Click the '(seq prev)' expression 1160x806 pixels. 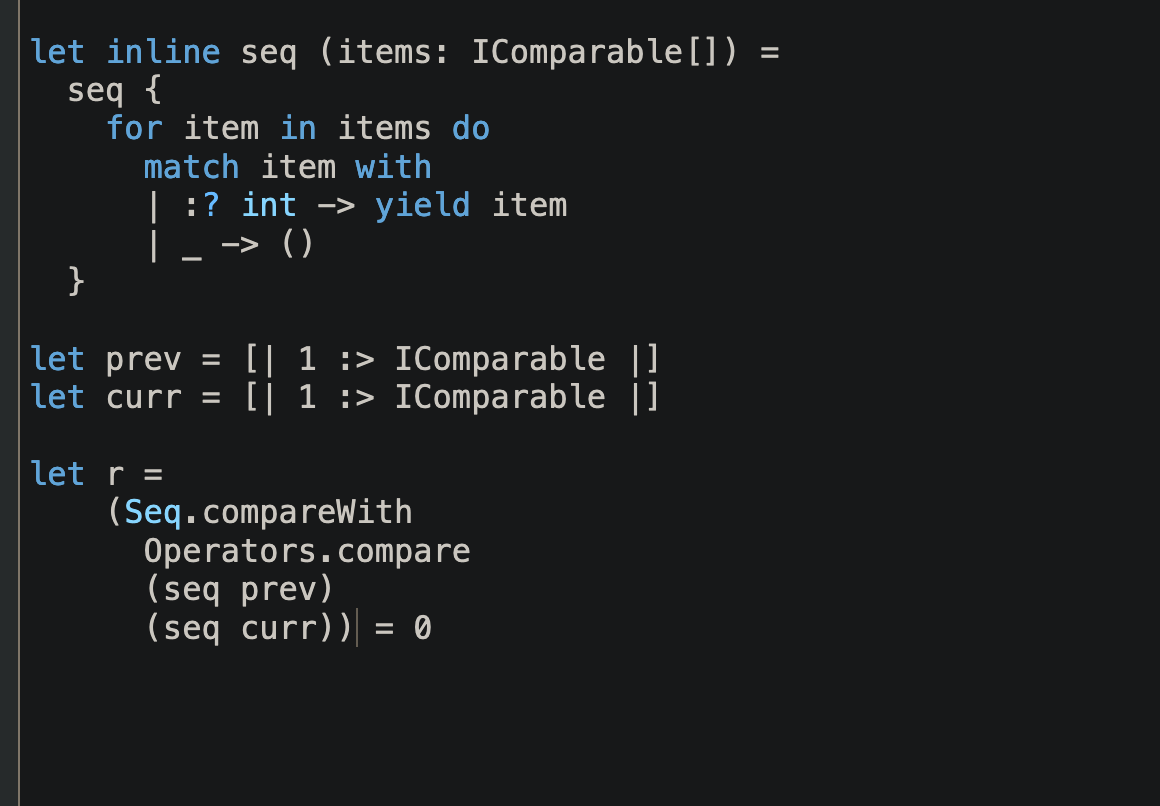pos(239,590)
